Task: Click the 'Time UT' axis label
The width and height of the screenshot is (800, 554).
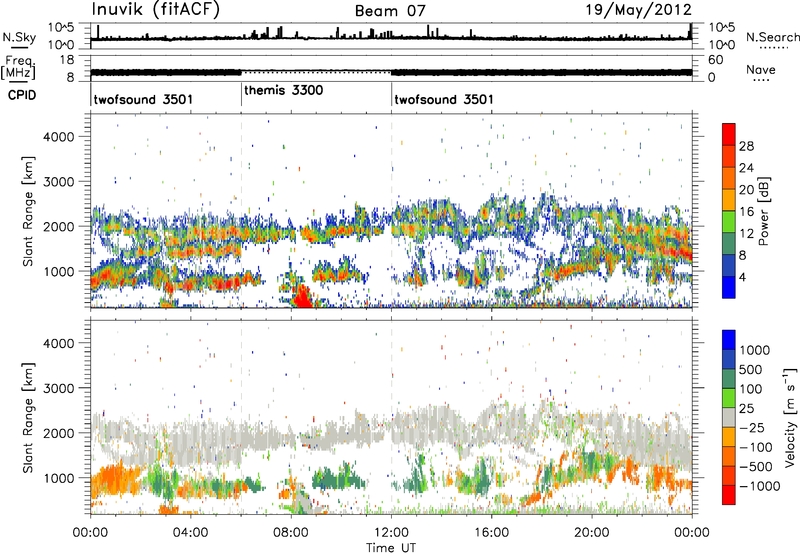Action: [x=391, y=548]
